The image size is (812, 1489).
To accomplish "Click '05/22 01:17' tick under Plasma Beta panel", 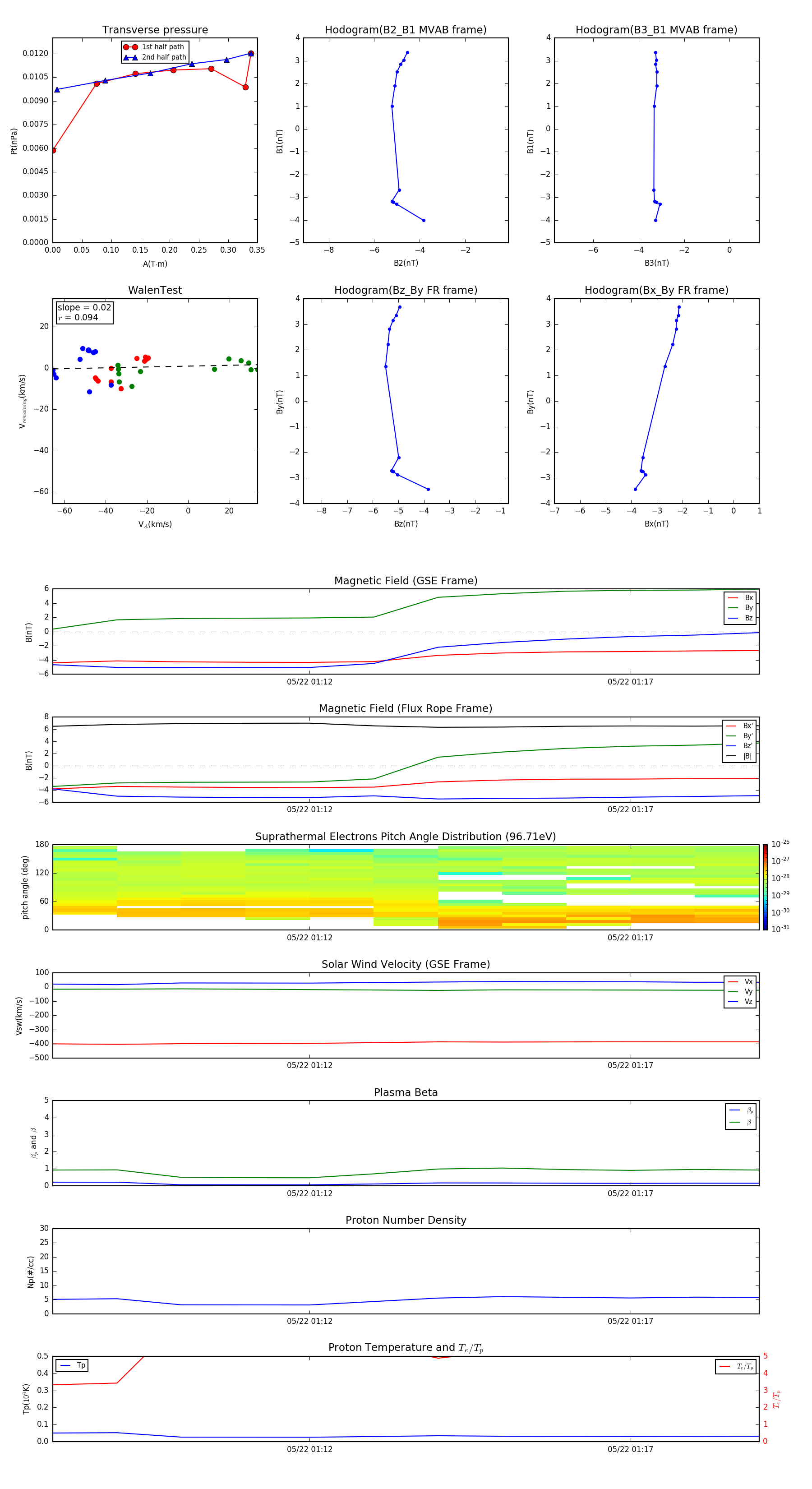I will coord(630,1193).
